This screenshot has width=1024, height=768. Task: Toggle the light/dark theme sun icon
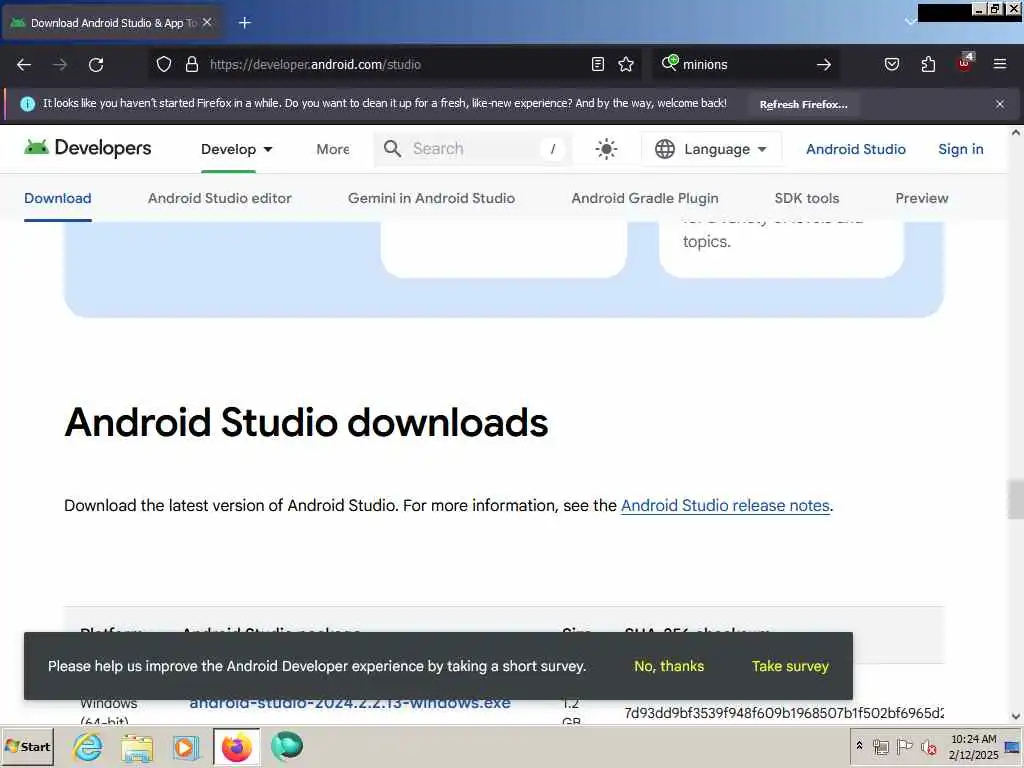pos(606,149)
